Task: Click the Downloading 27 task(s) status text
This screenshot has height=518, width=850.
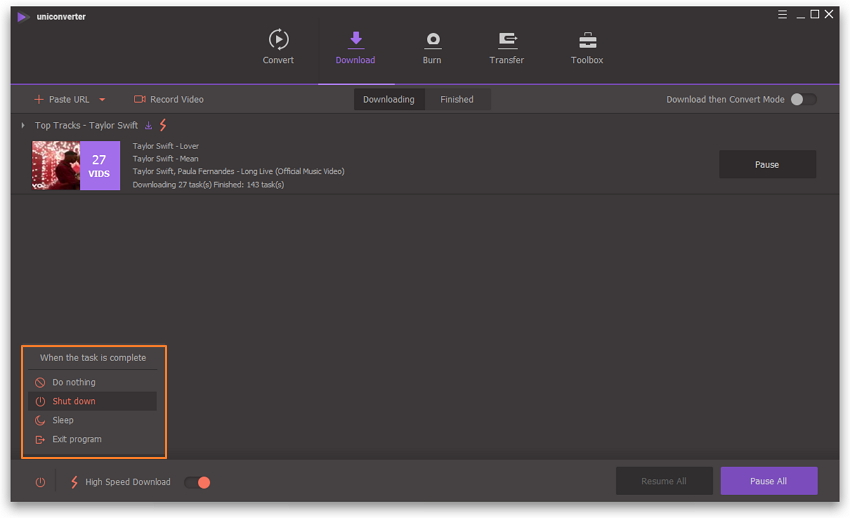Action: [x=208, y=185]
